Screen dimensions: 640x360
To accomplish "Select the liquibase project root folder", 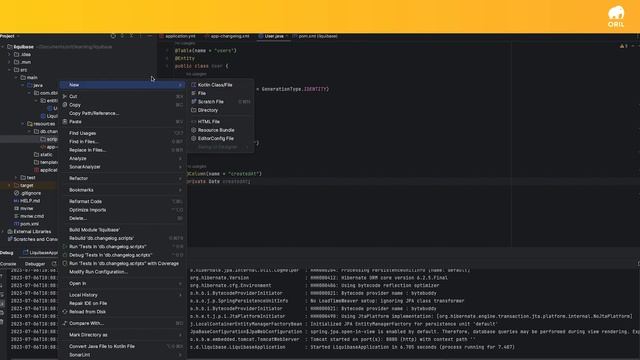I will click(24, 47).
